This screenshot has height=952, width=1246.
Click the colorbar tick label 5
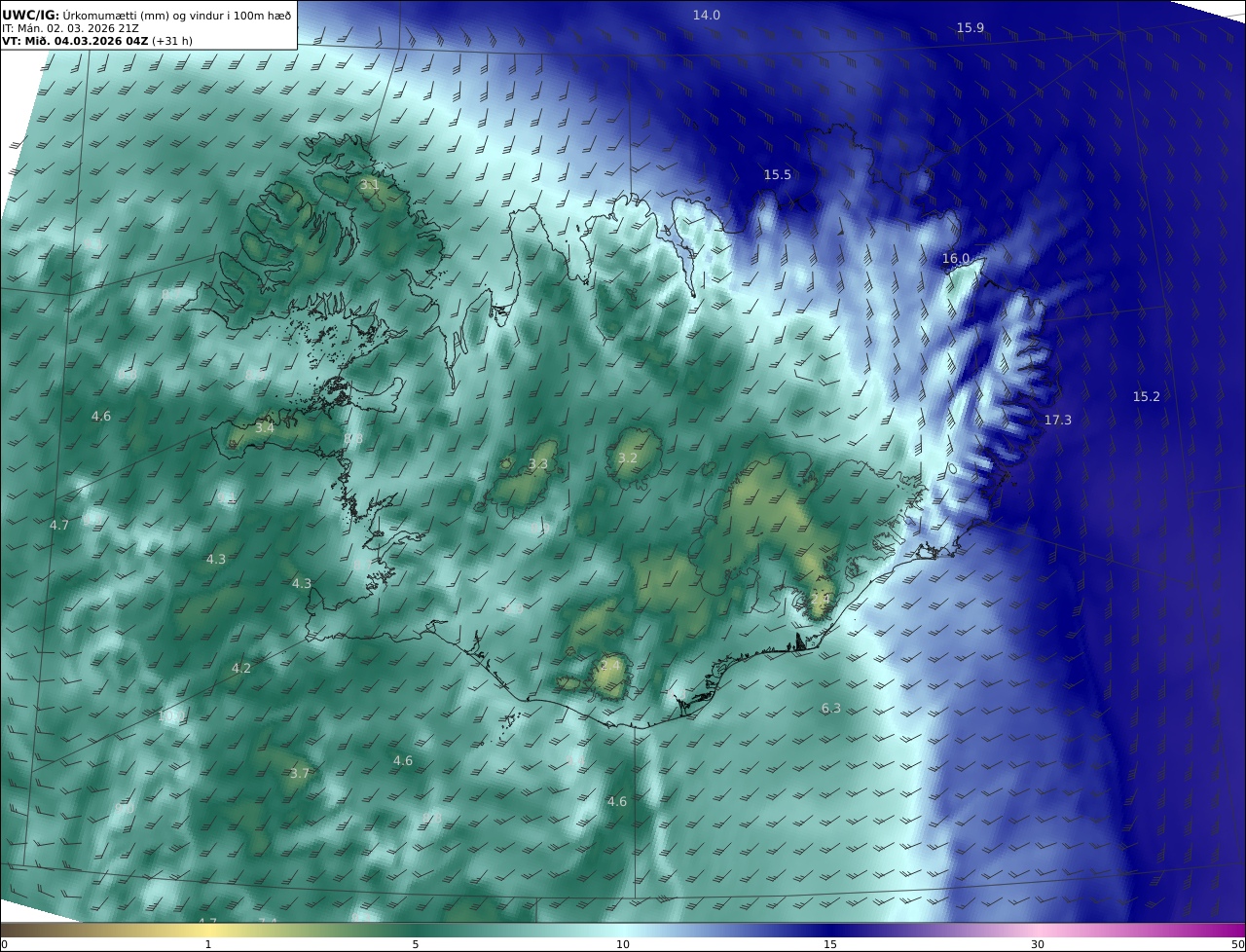(416, 944)
